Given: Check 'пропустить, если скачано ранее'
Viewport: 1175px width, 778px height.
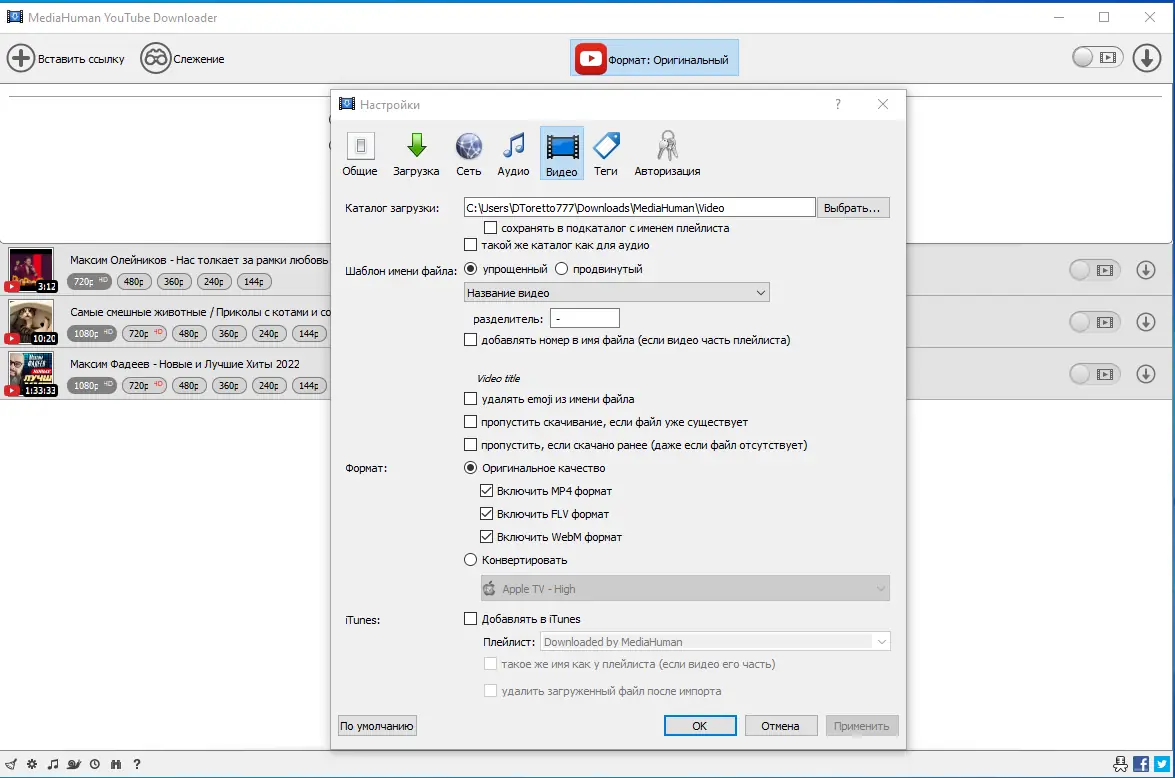Looking at the screenshot, I should tap(471, 444).
